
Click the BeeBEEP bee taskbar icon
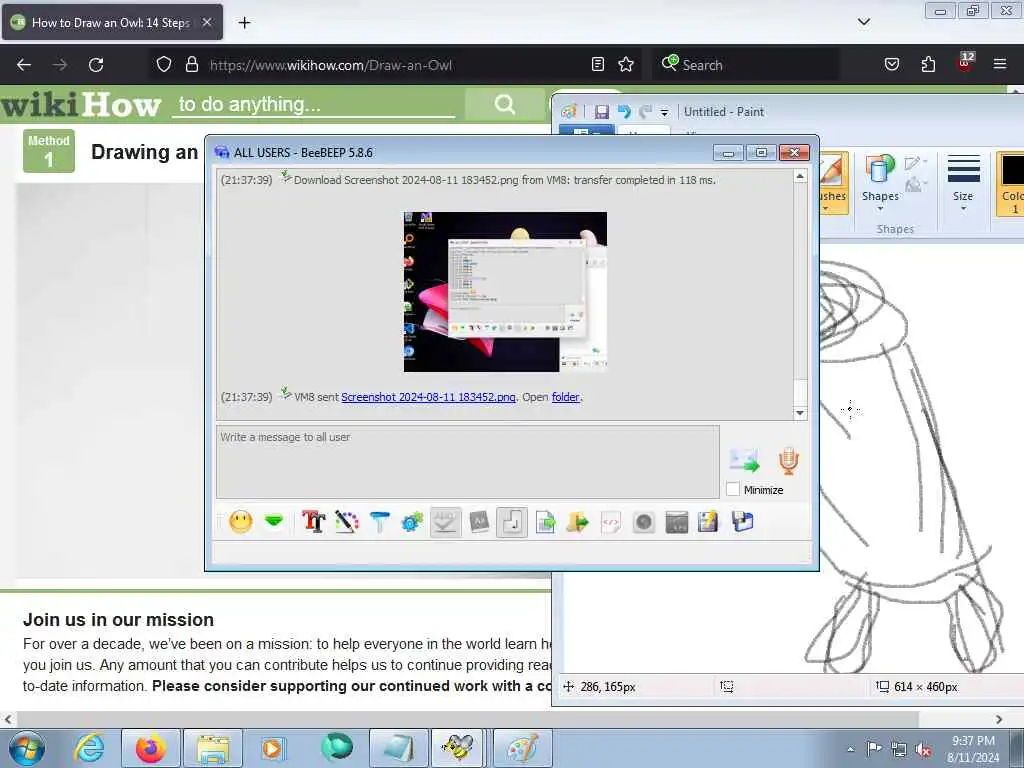(x=457, y=748)
